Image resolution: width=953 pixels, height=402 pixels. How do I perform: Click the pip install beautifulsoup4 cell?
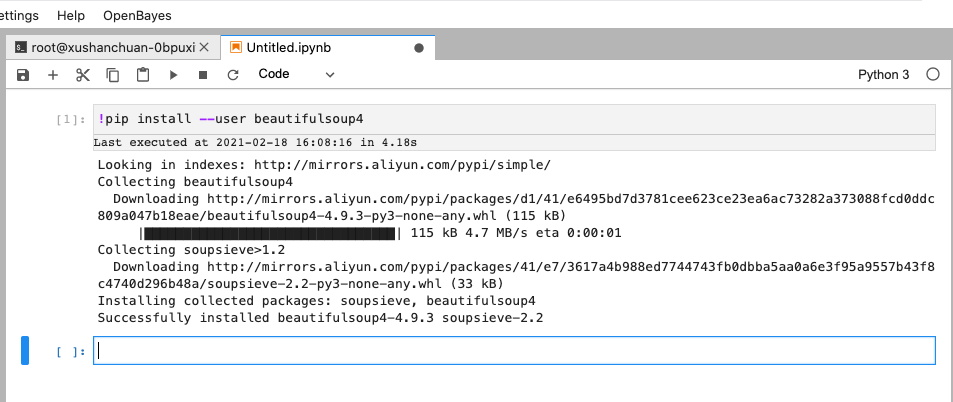(513, 119)
